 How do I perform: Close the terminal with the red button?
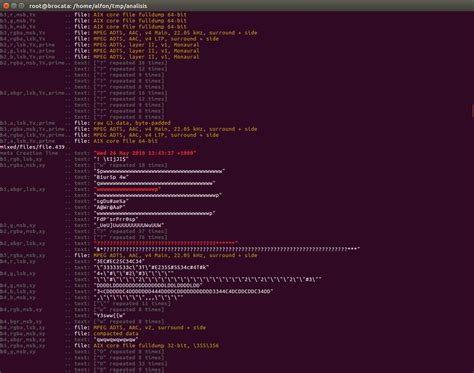click(6, 6)
